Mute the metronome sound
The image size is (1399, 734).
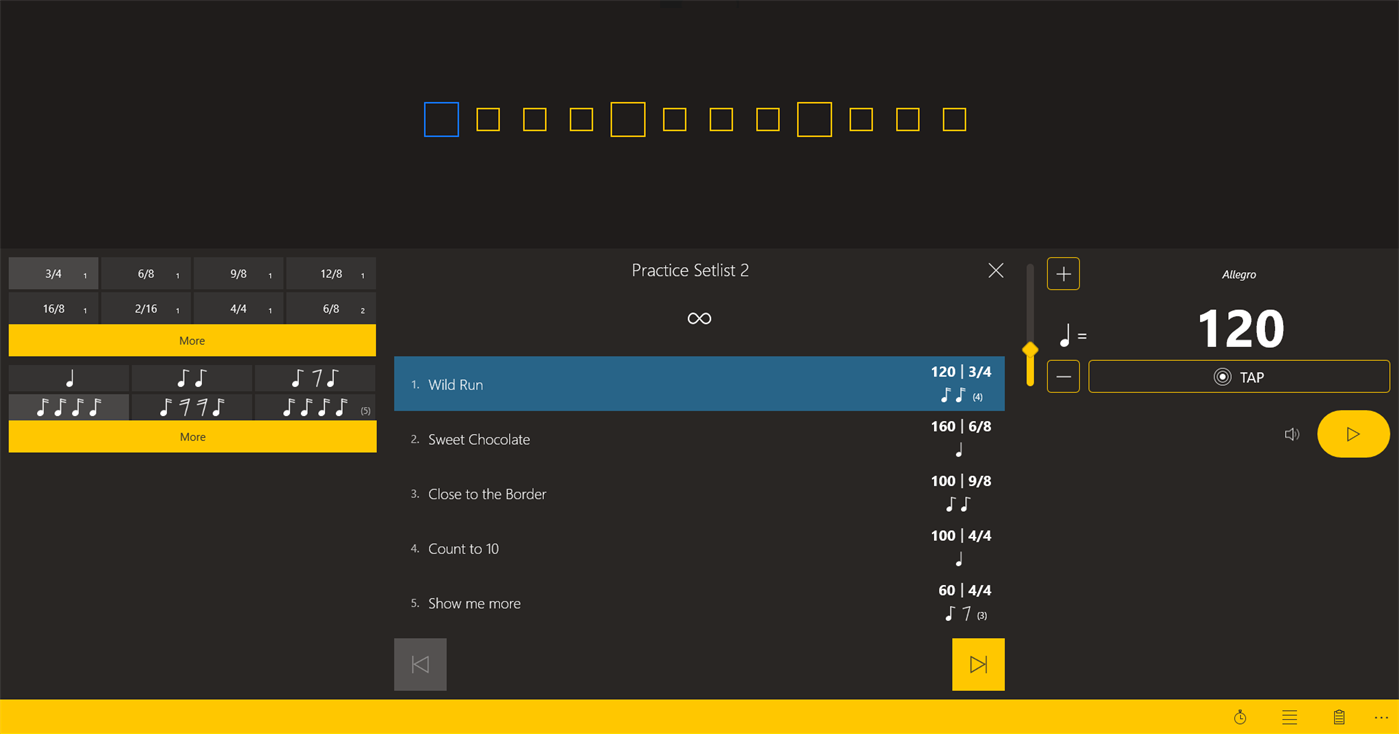[1292, 434]
